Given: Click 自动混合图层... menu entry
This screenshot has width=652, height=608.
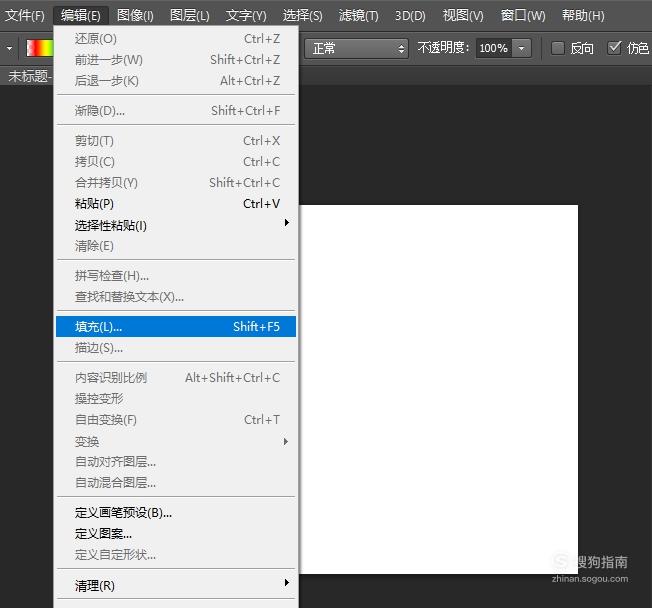Looking at the screenshot, I should pos(176,482).
